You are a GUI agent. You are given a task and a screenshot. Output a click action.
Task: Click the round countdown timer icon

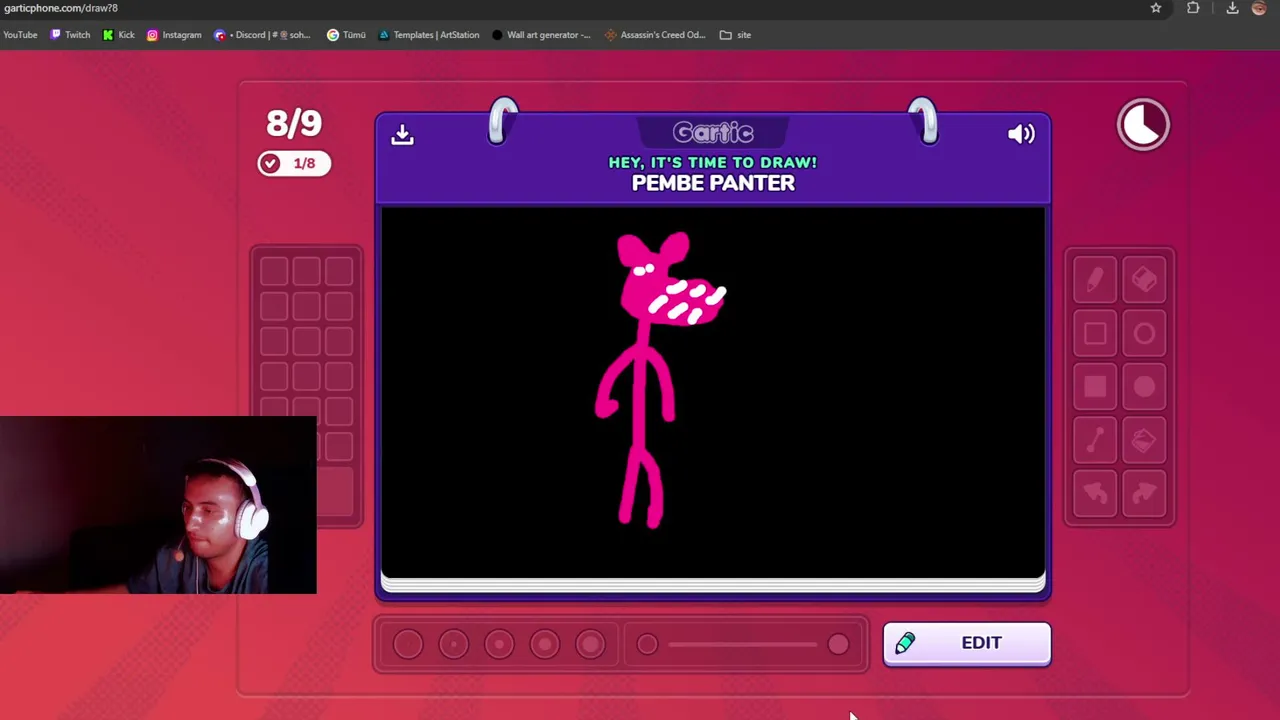pos(1143,125)
